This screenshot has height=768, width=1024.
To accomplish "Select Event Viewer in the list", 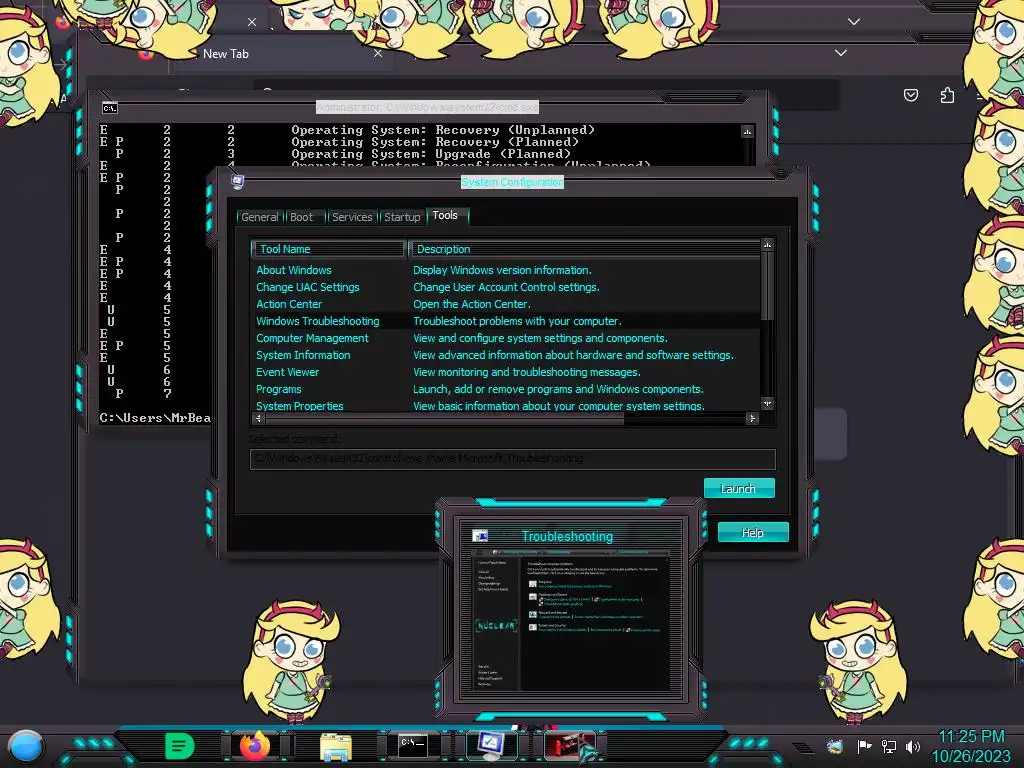I will coord(287,372).
